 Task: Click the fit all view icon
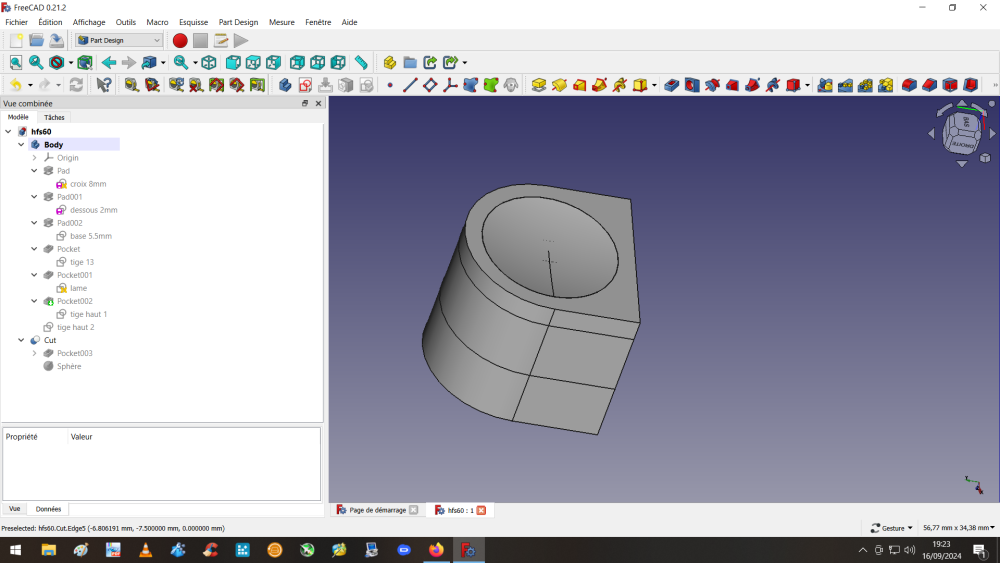15,62
